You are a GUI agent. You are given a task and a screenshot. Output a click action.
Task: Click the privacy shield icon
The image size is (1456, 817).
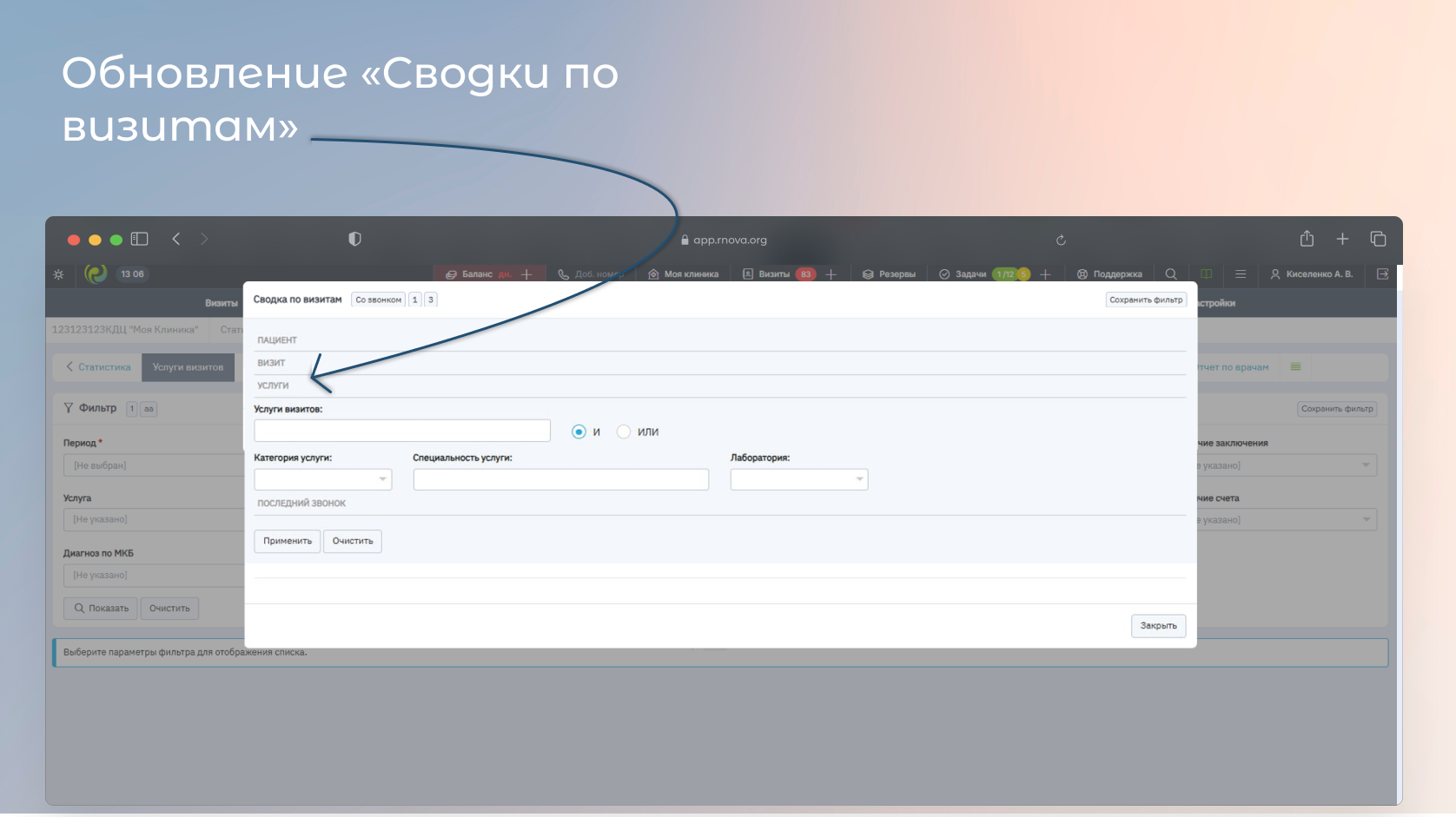coord(354,239)
